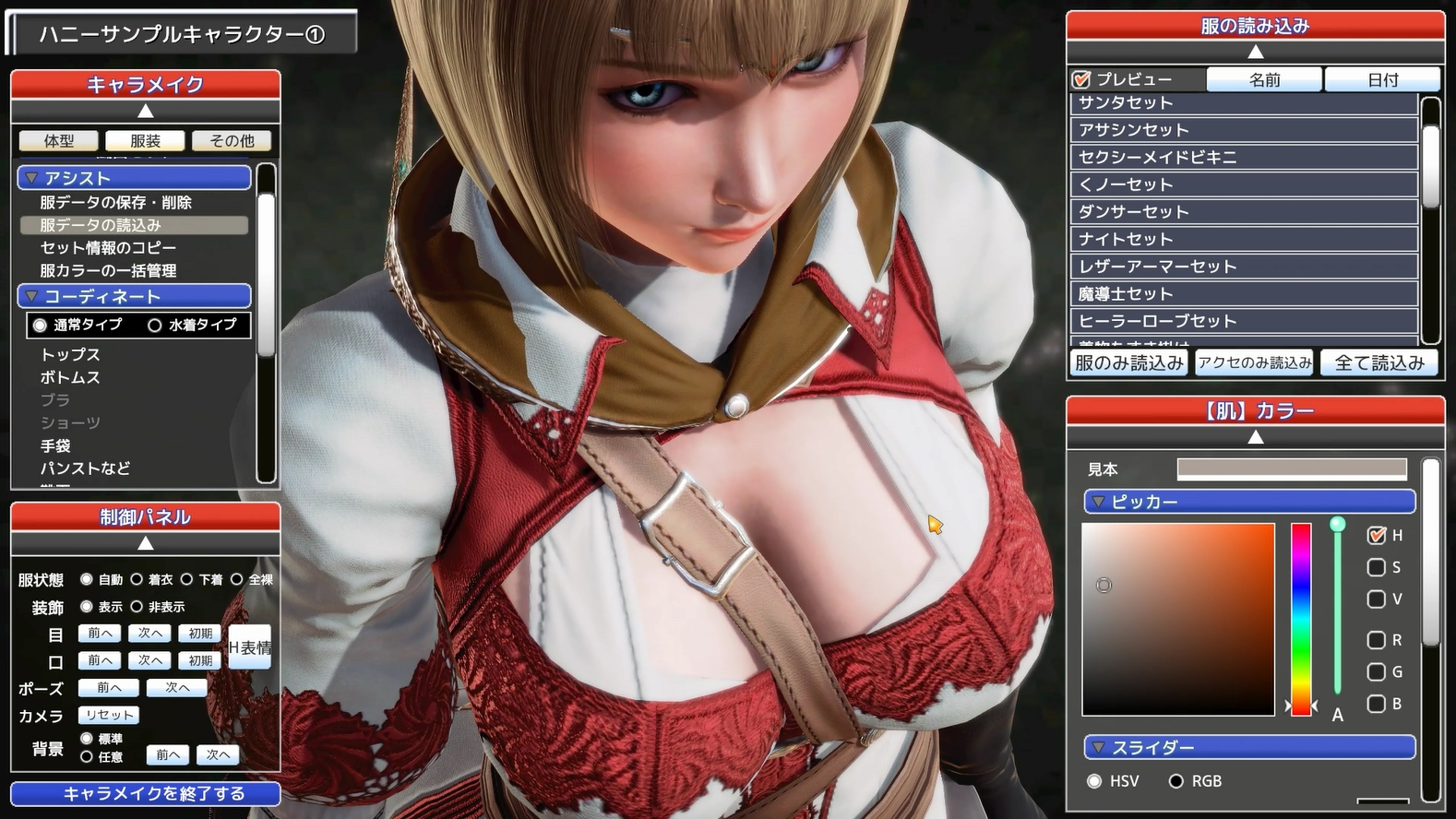
Task: Collapse the 服の読み込み panel with its arrow
Action: pyautogui.click(x=1255, y=52)
